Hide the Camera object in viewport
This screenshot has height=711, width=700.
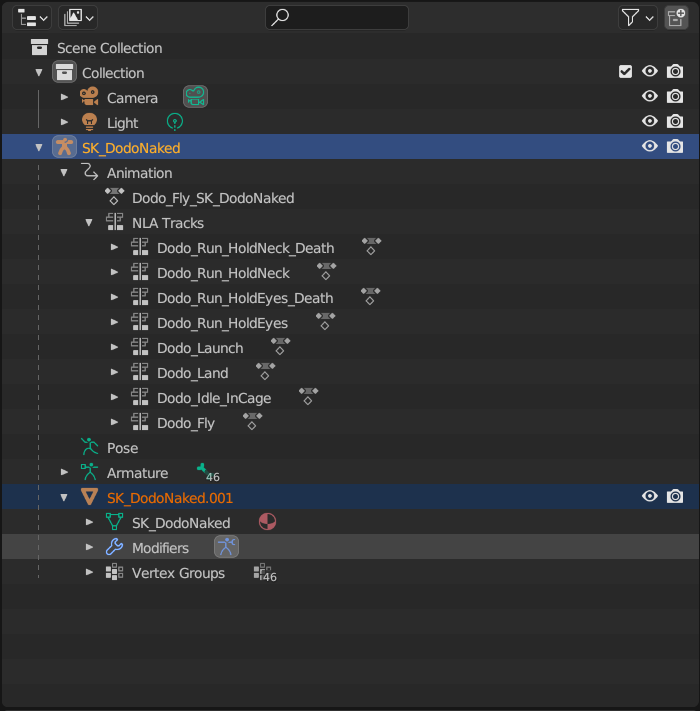pyautogui.click(x=650, y=97)
